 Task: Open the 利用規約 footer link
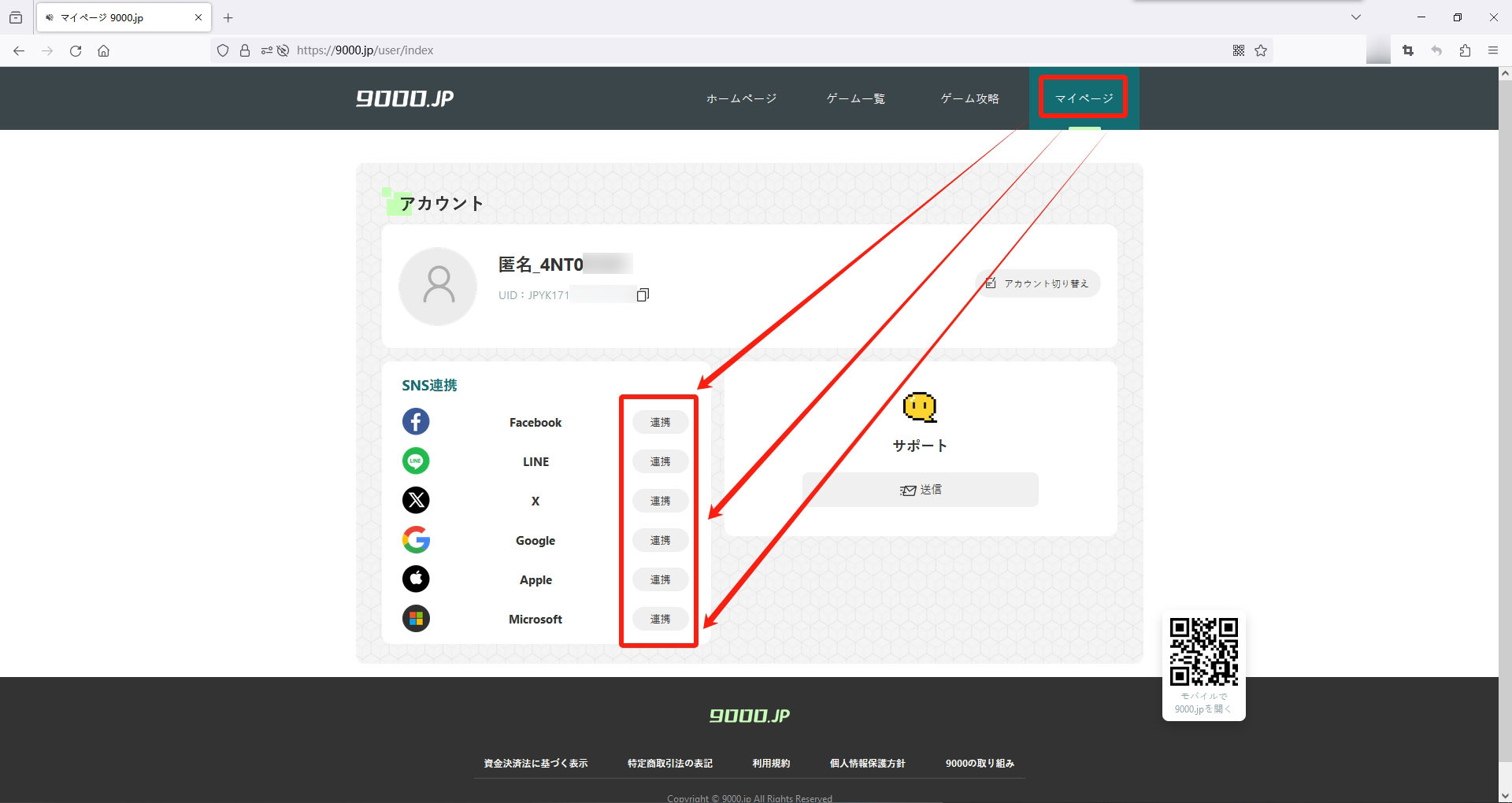click(770, 763)
